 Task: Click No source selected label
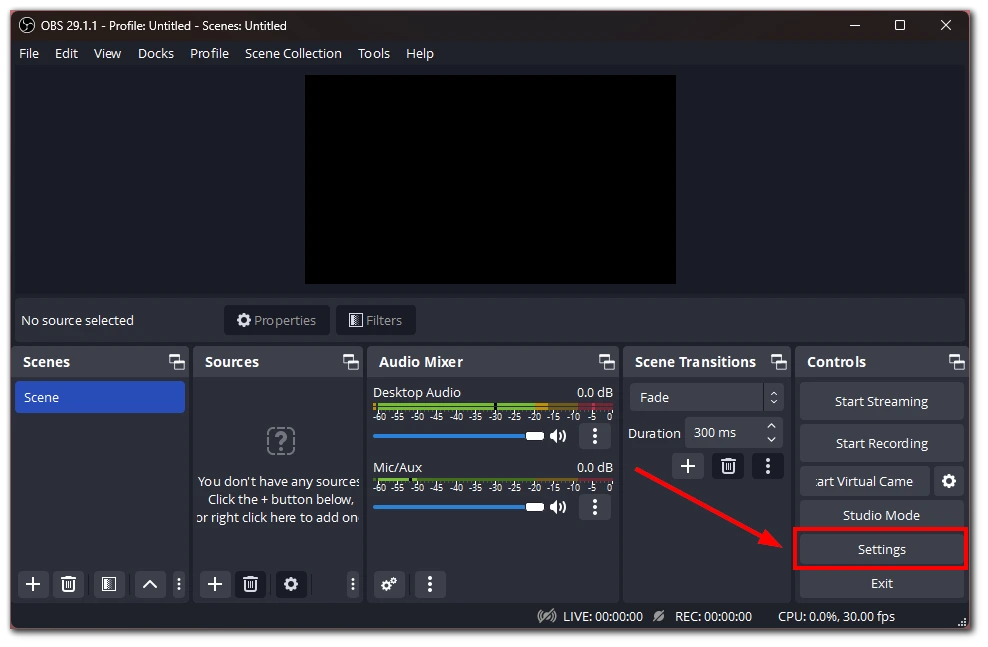[78, 320]
